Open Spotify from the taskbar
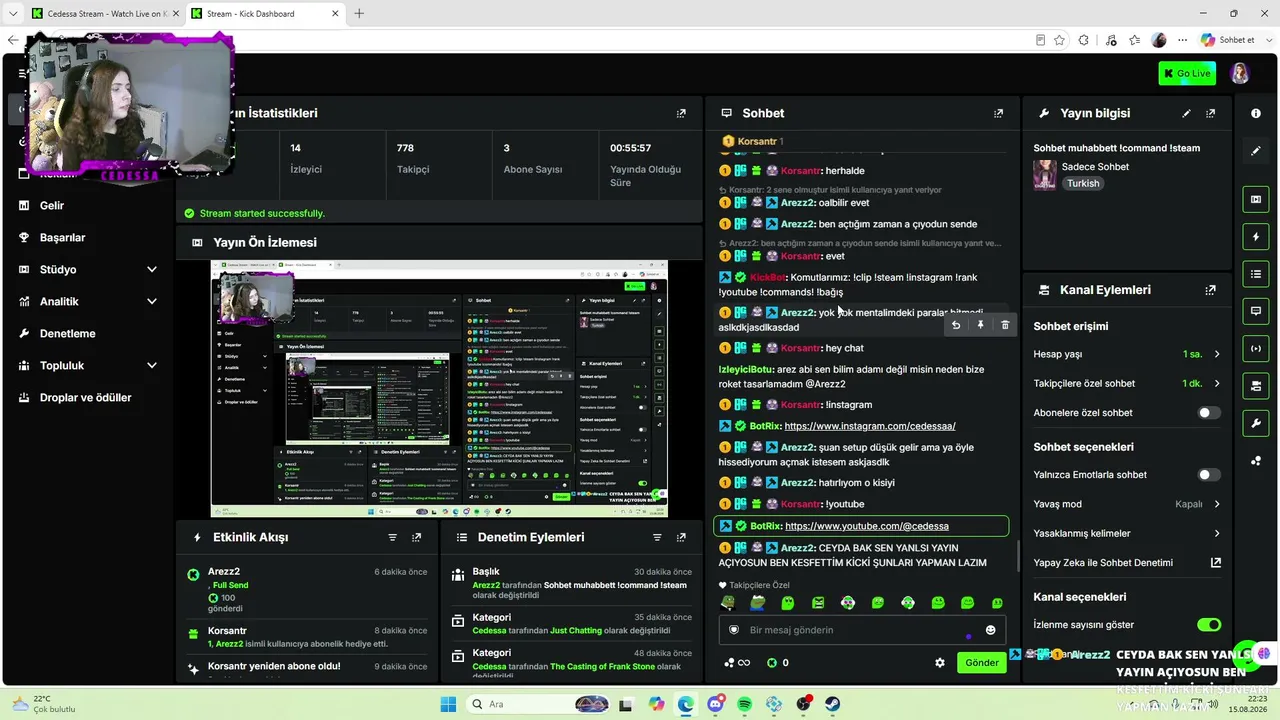 tap(745, 704)
